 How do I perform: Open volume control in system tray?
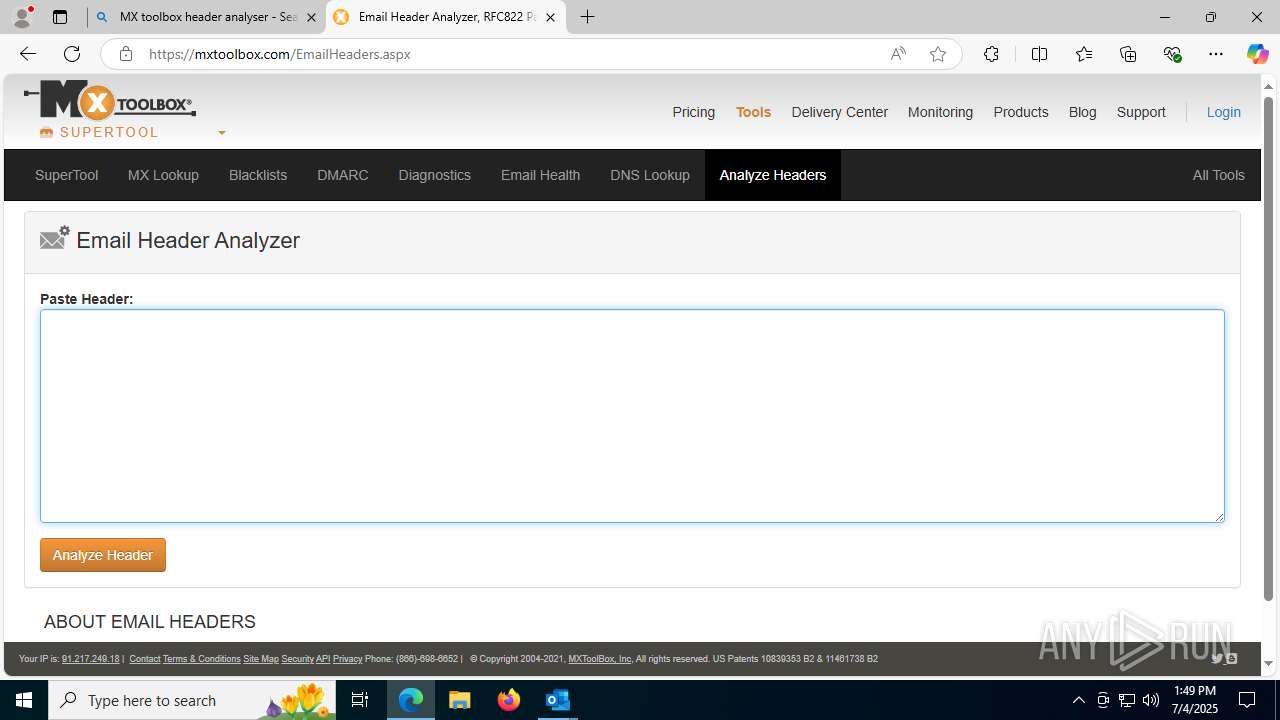(x=1151, y=700)
